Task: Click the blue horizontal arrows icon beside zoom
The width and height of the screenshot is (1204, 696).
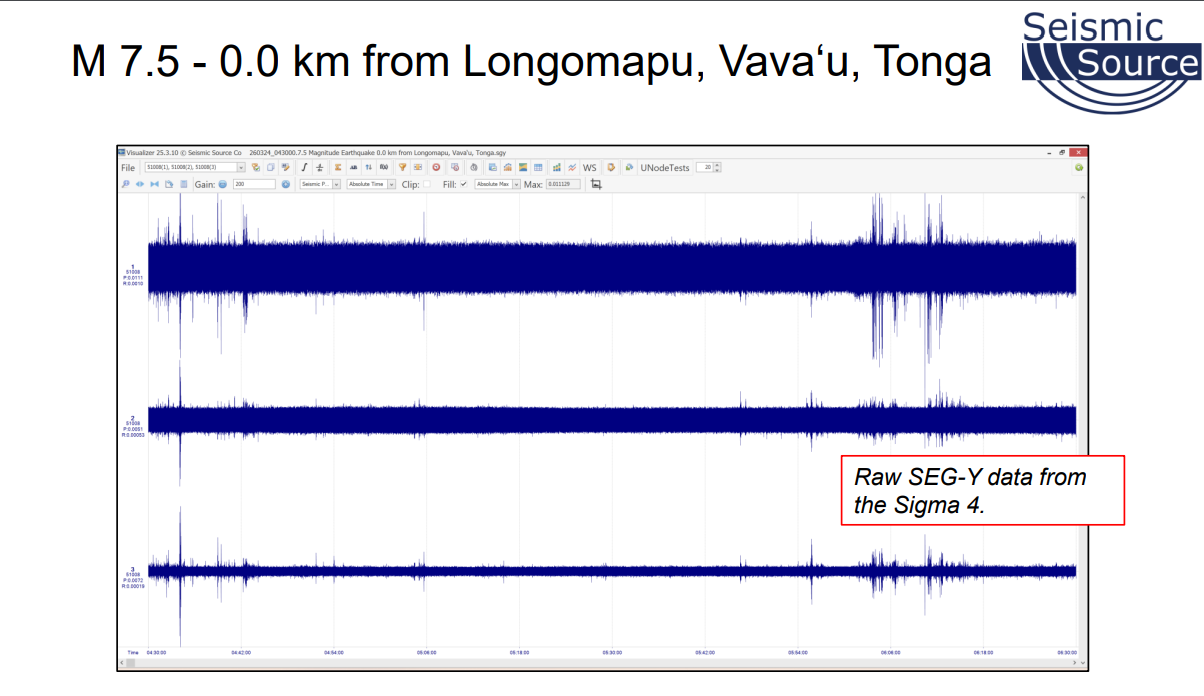Action: tap(140, 184)
